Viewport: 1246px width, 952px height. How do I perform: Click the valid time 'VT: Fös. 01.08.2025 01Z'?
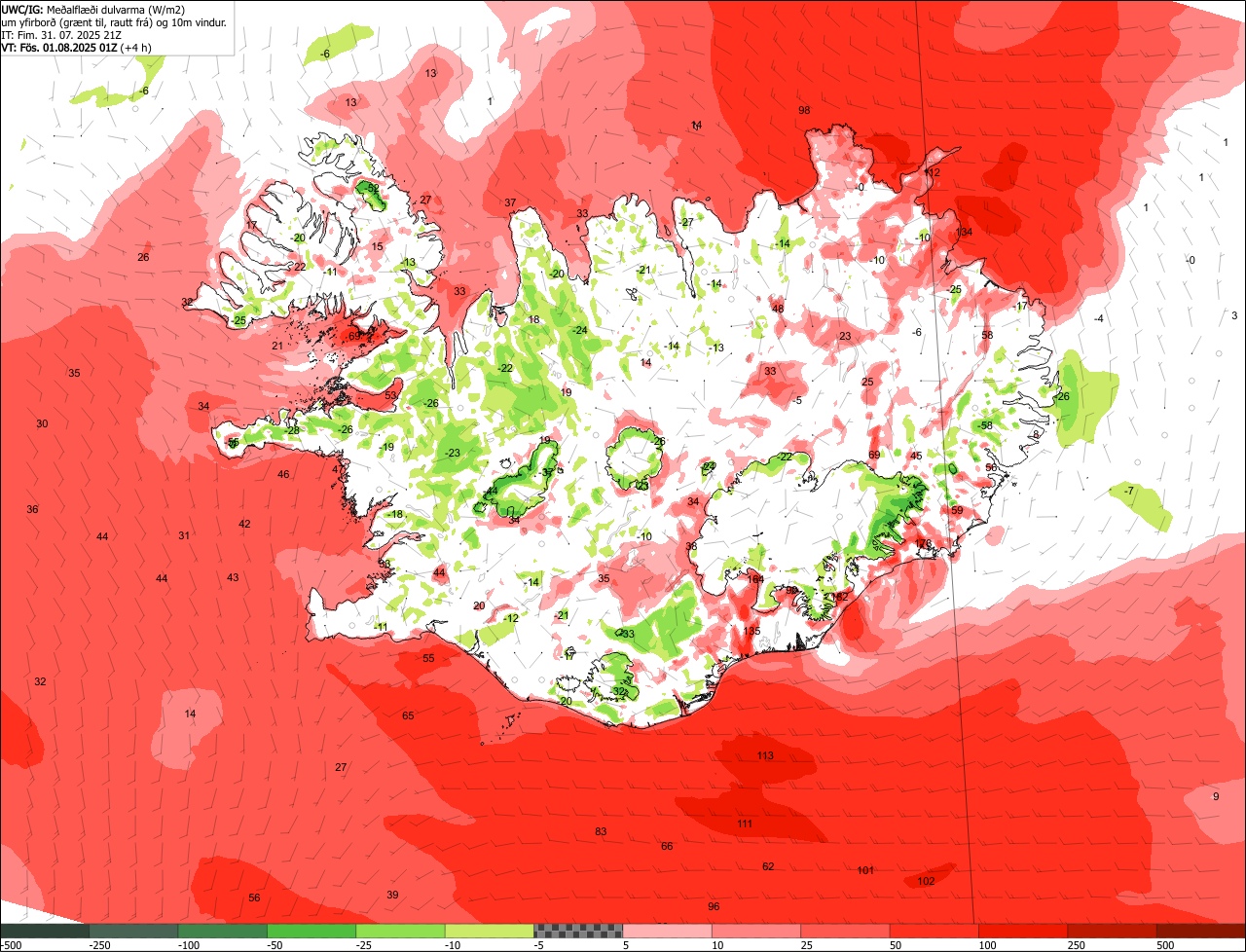click(x=58, y=47)
